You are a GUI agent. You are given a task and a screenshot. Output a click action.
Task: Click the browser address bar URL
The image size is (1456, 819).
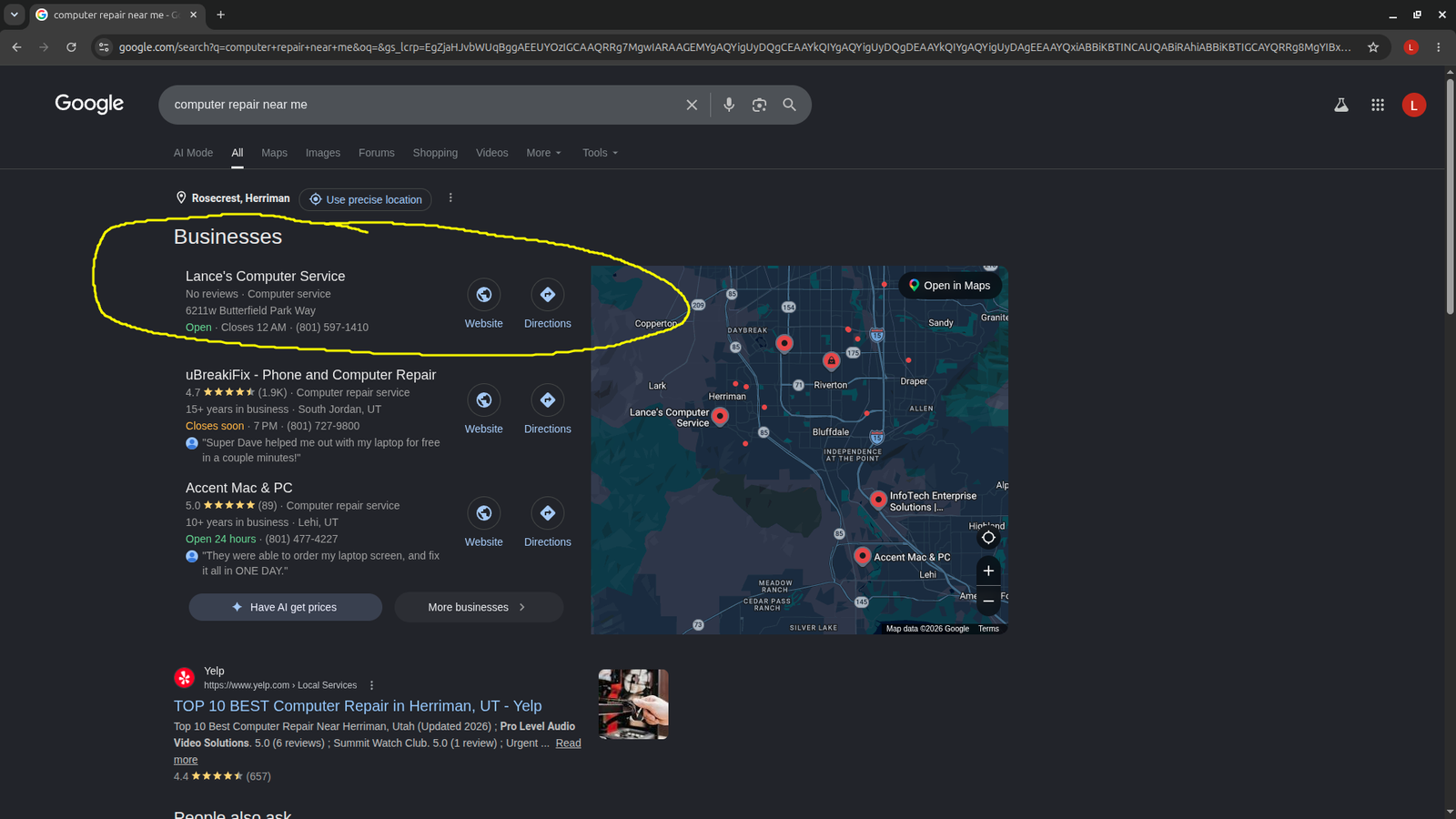click(734, 47)
